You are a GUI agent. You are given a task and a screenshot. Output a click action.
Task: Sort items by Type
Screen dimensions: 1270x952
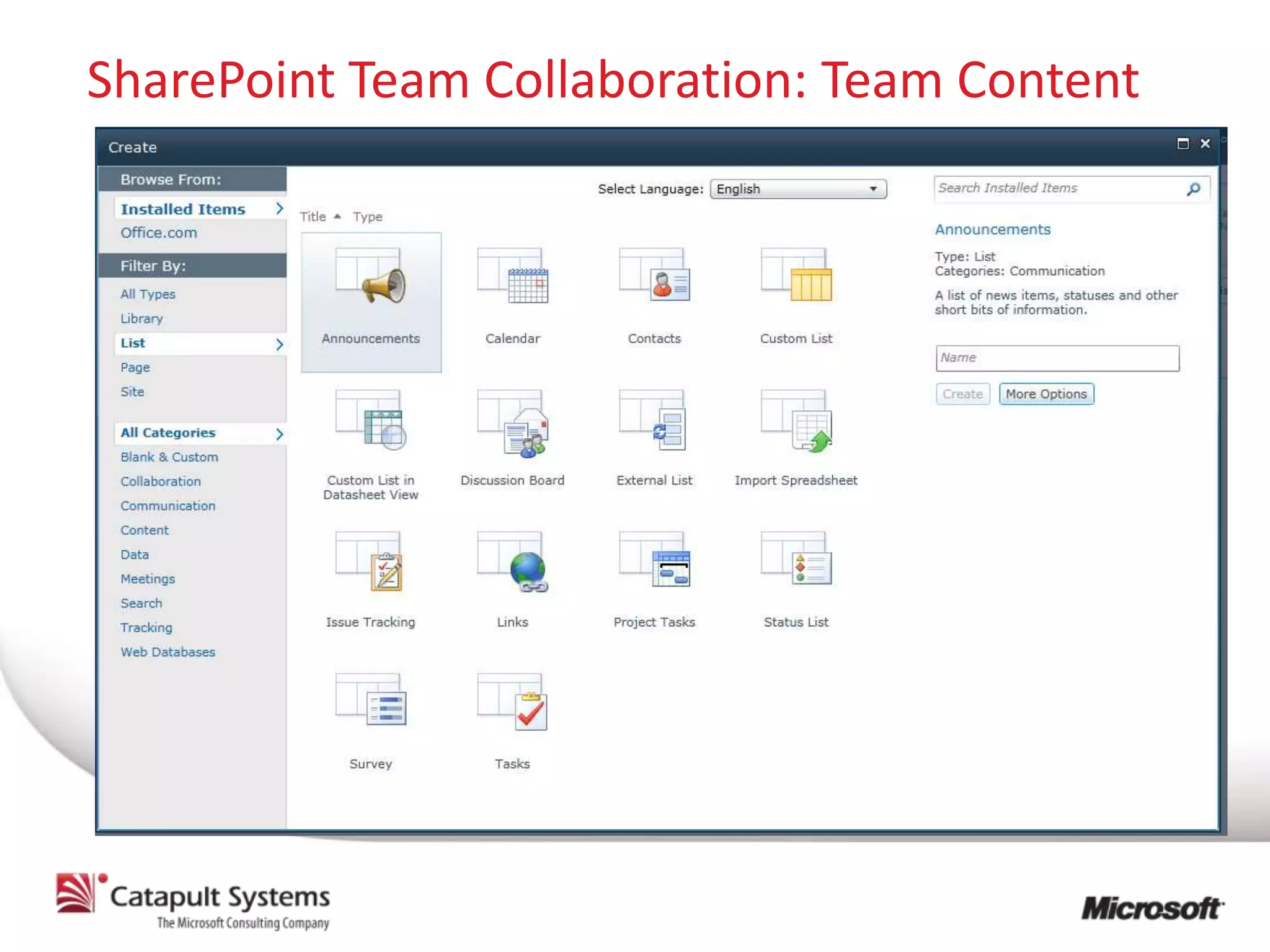tap(368, 217)
